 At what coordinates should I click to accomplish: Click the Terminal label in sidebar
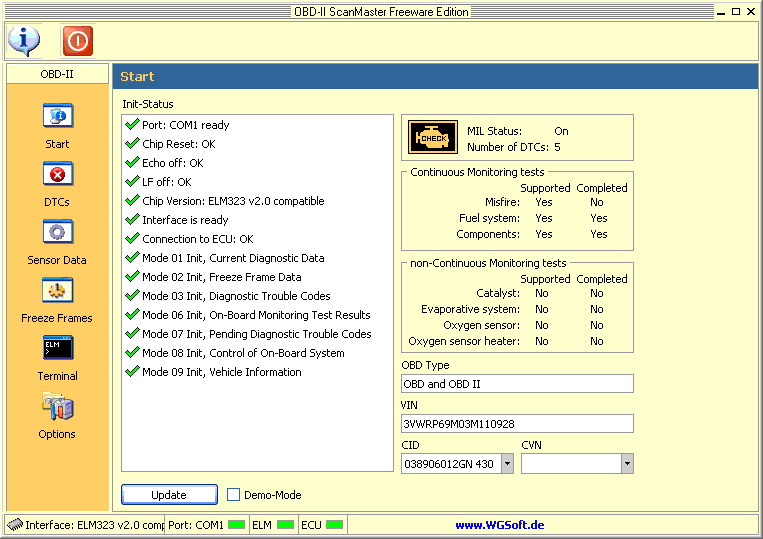coord(57,376)
